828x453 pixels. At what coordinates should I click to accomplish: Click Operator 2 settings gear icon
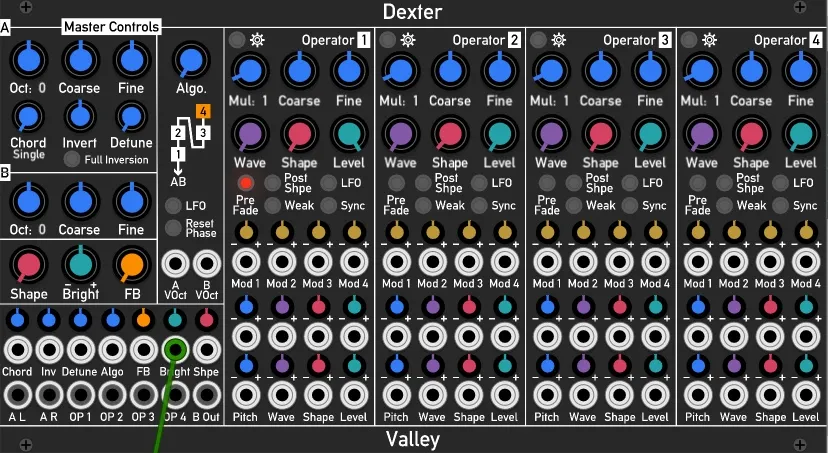click(x=408, y=40)
